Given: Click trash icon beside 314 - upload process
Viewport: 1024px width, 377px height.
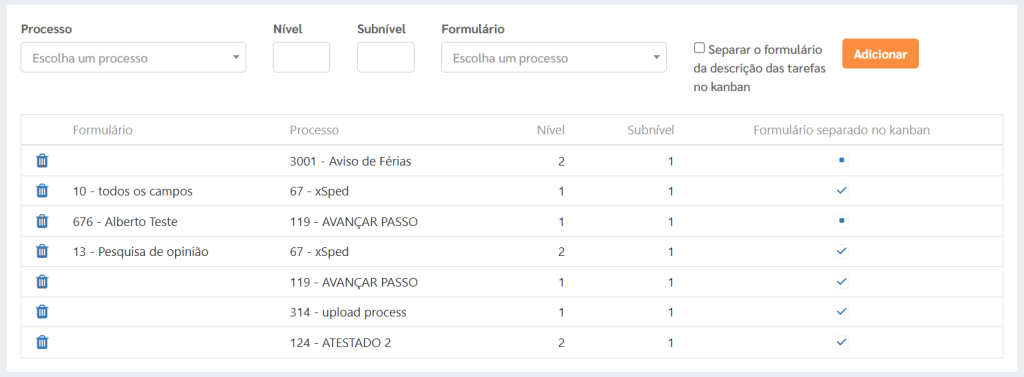Looking at the screenshot, I should 42,312.
